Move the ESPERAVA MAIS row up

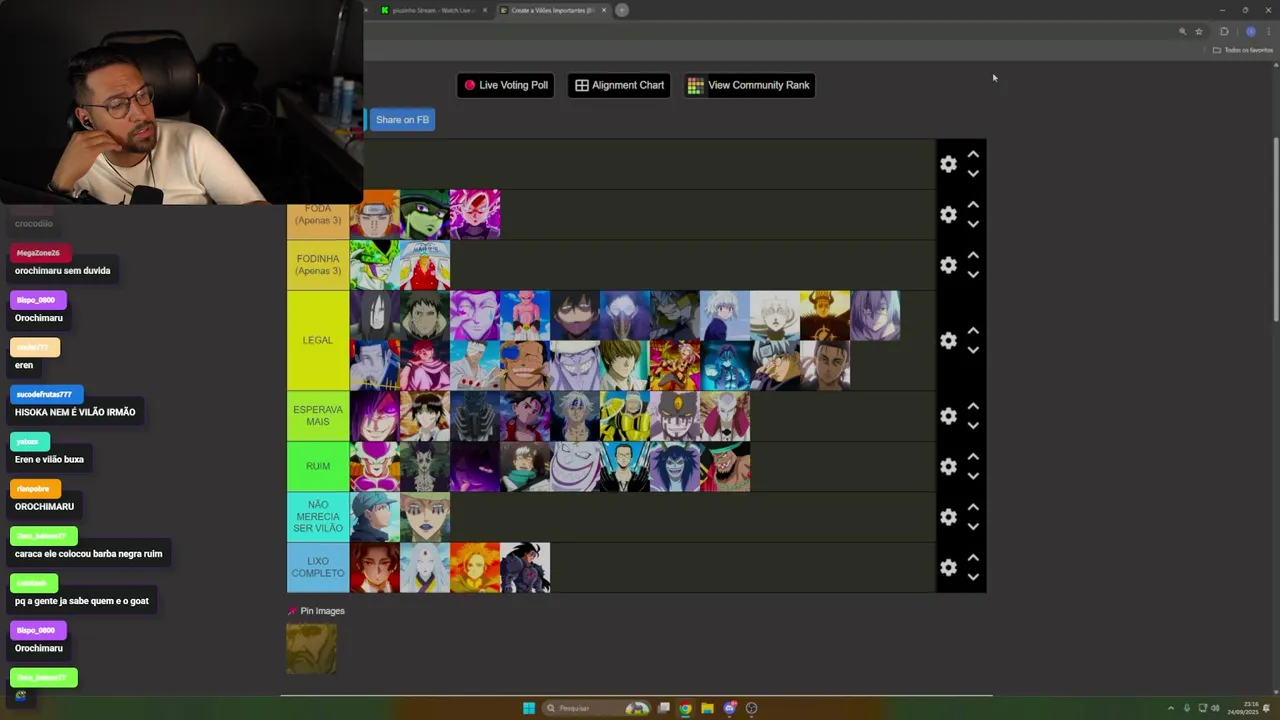click(x=973, y=406)
